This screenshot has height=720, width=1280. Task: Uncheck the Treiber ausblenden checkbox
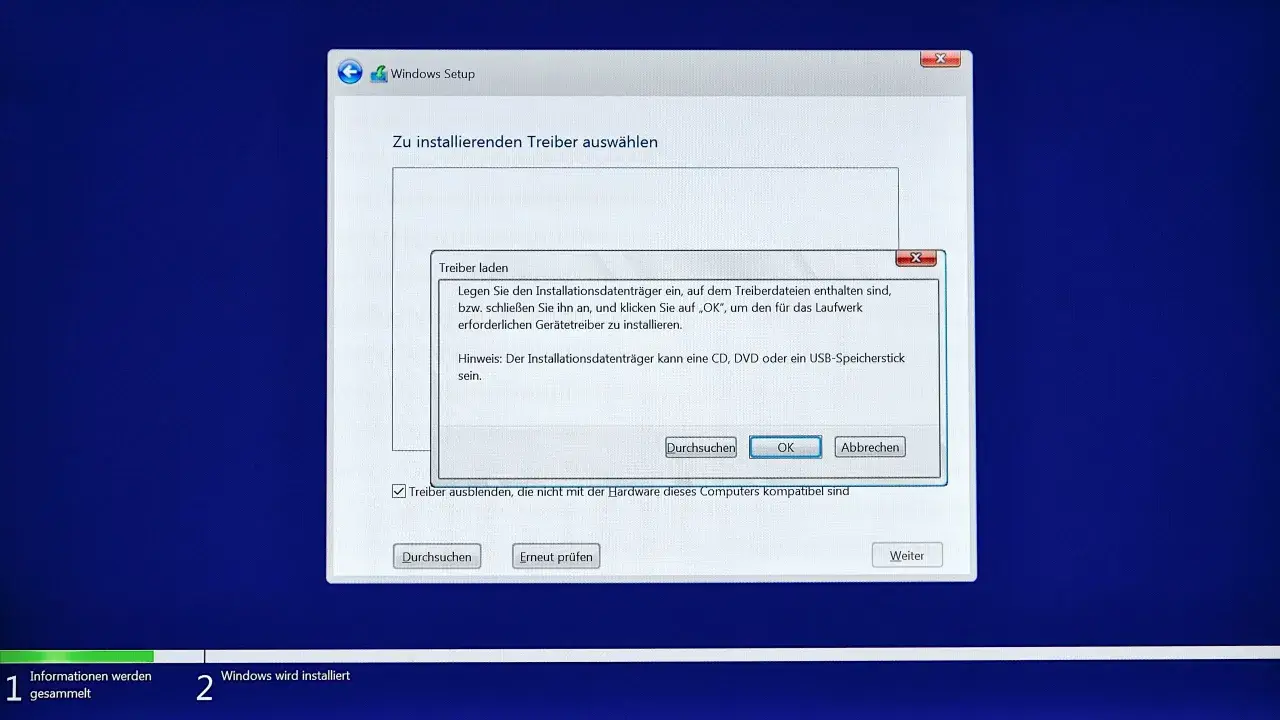tap(399, 491)
